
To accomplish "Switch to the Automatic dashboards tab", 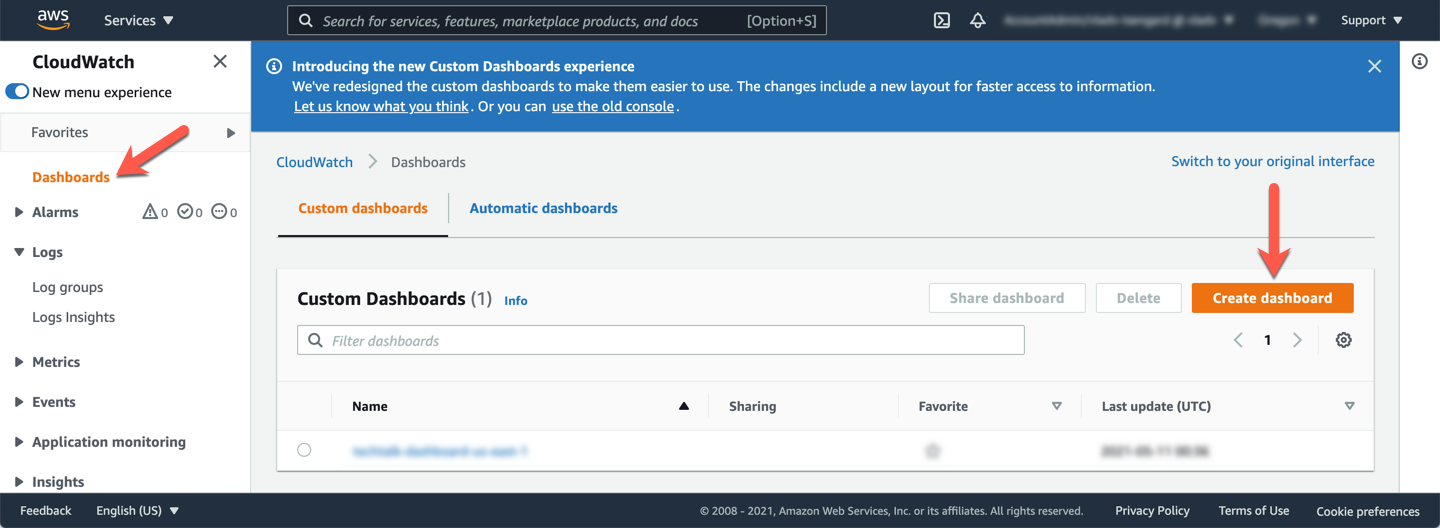I will pos(543,208).
